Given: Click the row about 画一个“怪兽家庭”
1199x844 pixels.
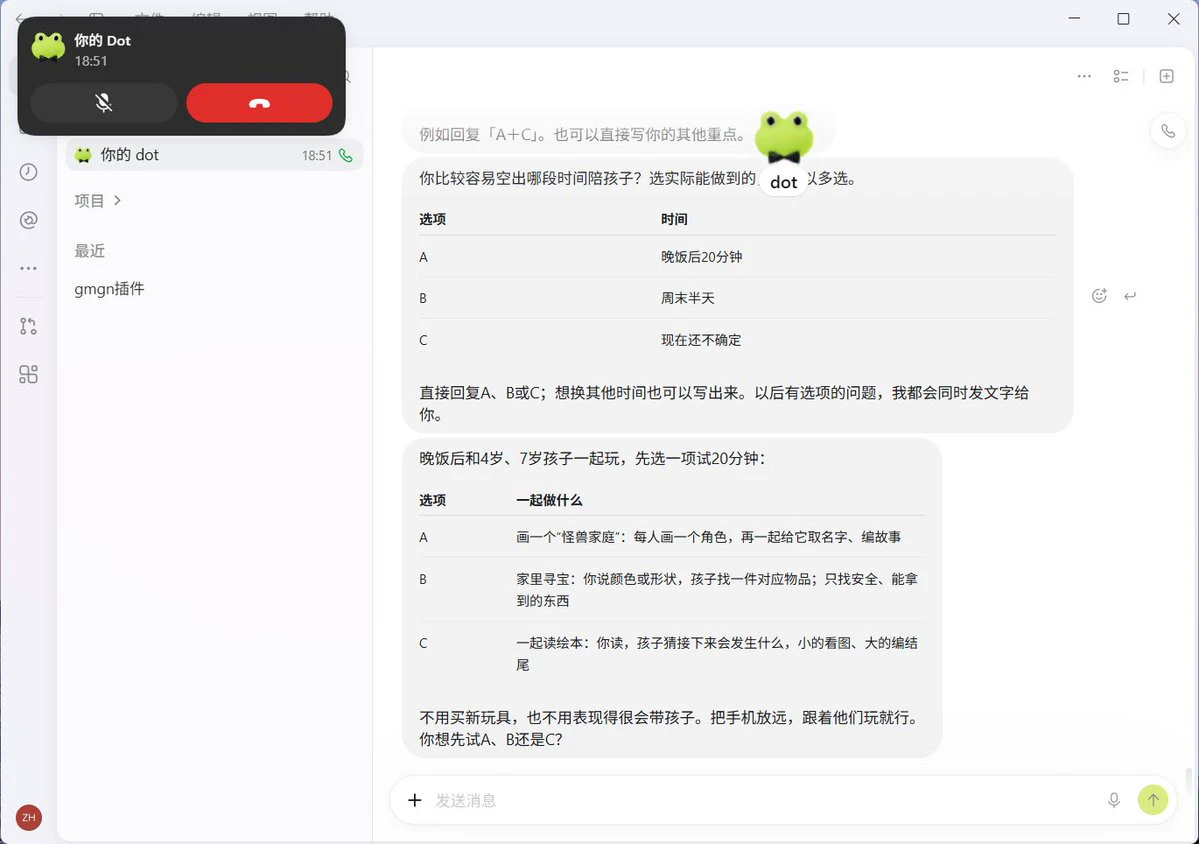Looking at the screenshot, I should [671, 537].
